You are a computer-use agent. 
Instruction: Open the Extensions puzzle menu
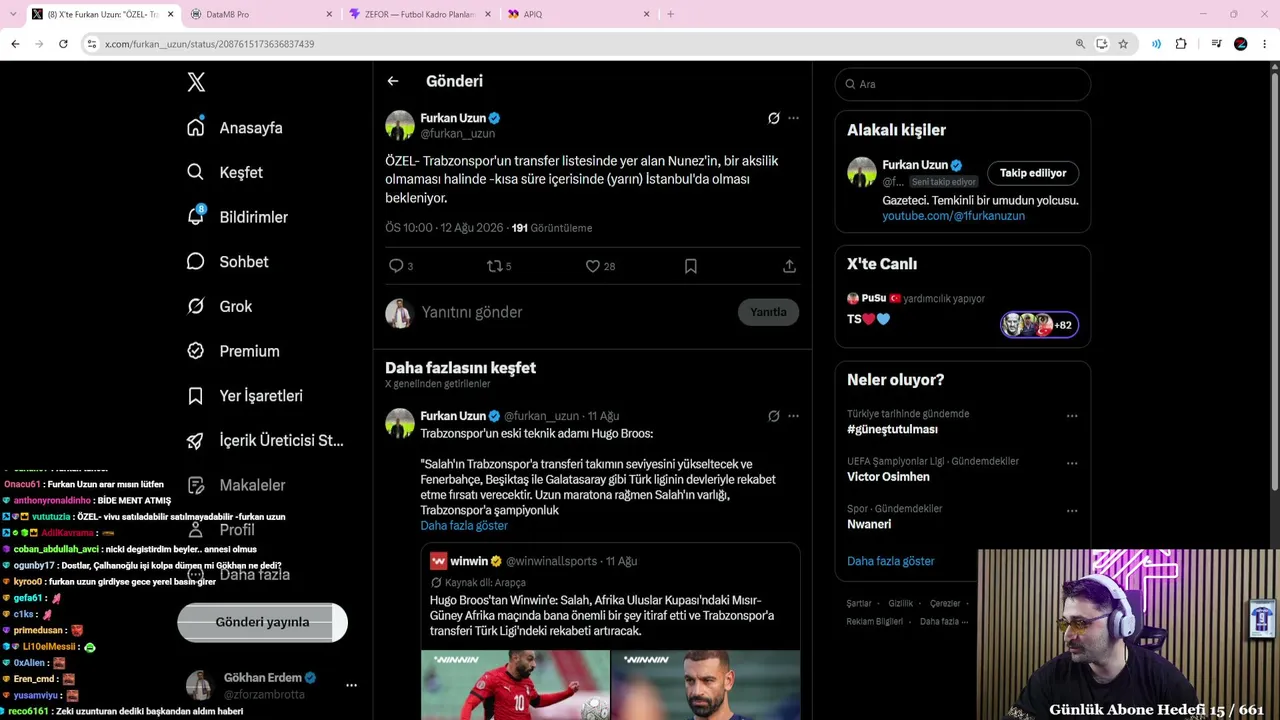pos(1181,44)
